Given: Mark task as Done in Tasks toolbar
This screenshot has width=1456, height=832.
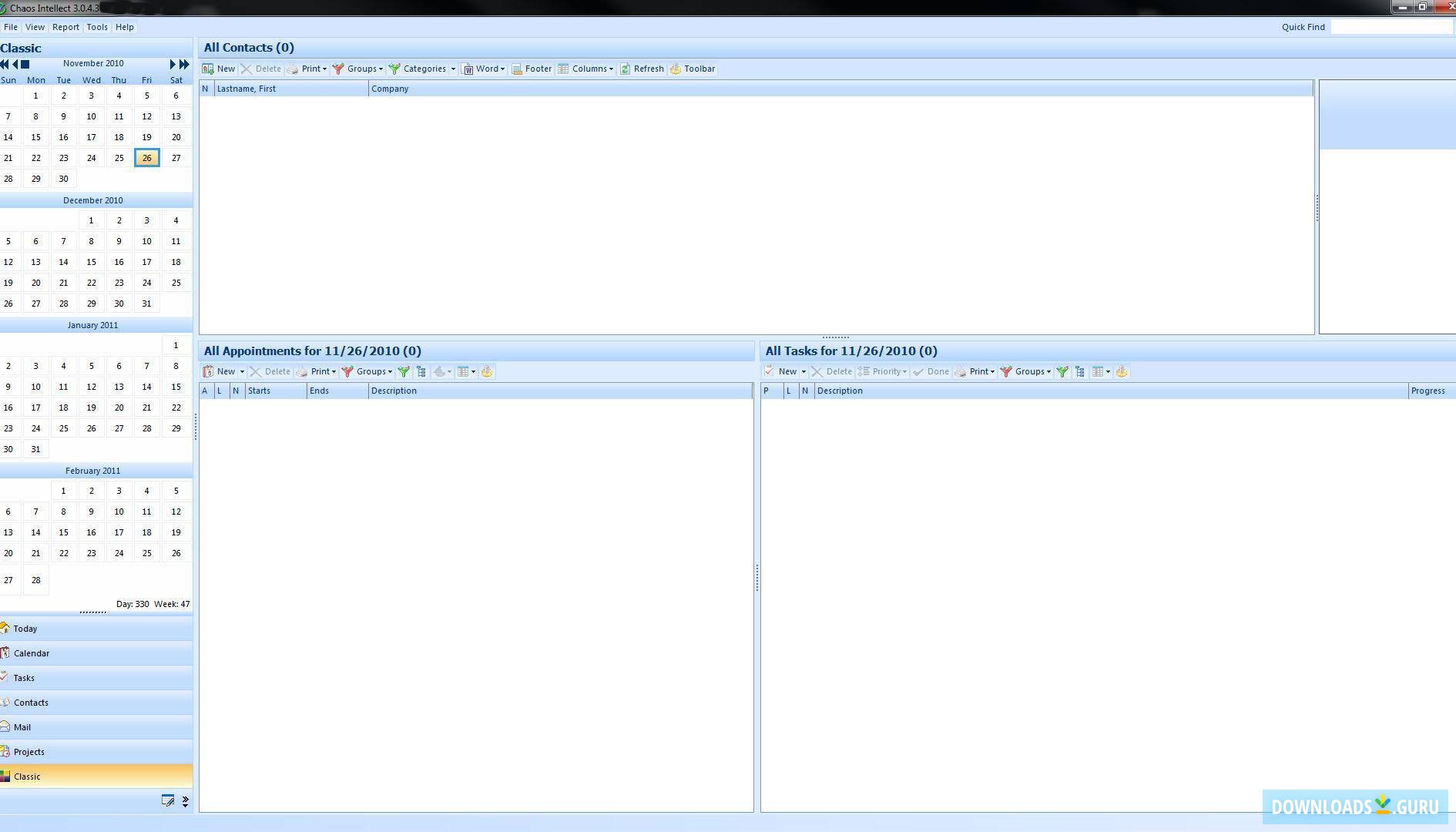Looking at the screenshot, I should [931, 371].
